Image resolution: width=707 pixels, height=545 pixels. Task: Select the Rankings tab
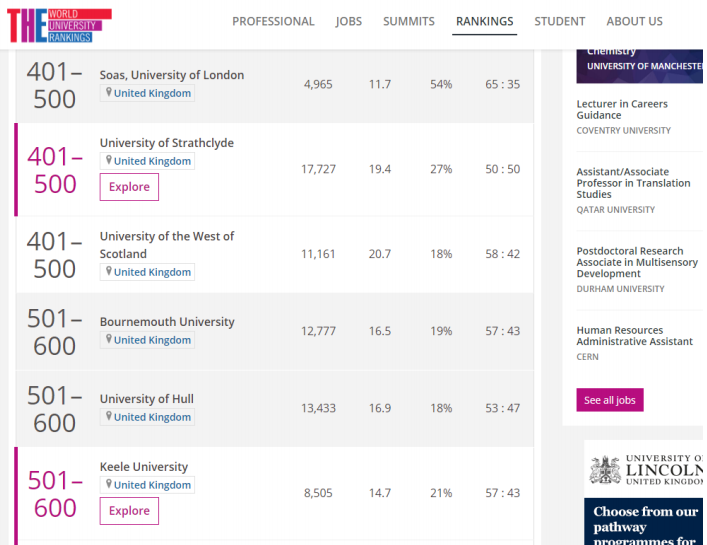(x=484, y=21)
